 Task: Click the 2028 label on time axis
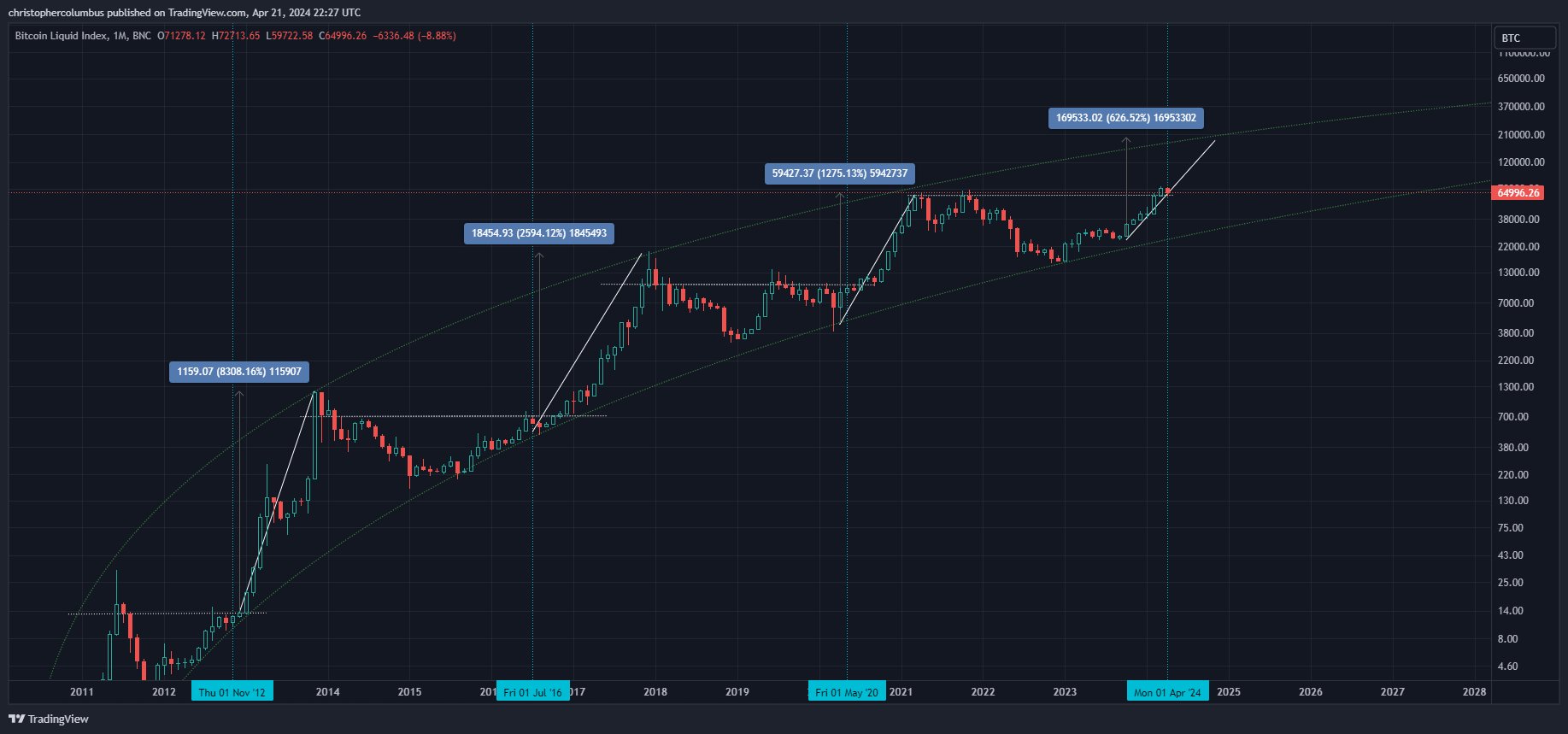click(x=1474, y=692)
